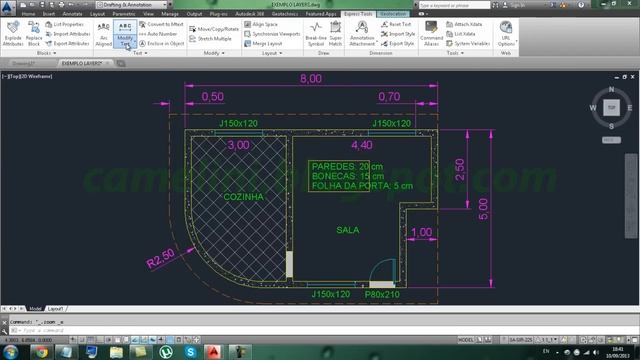Select the Auto Number command
Screen dimensions: 640x360
click(x=158, y=34)
